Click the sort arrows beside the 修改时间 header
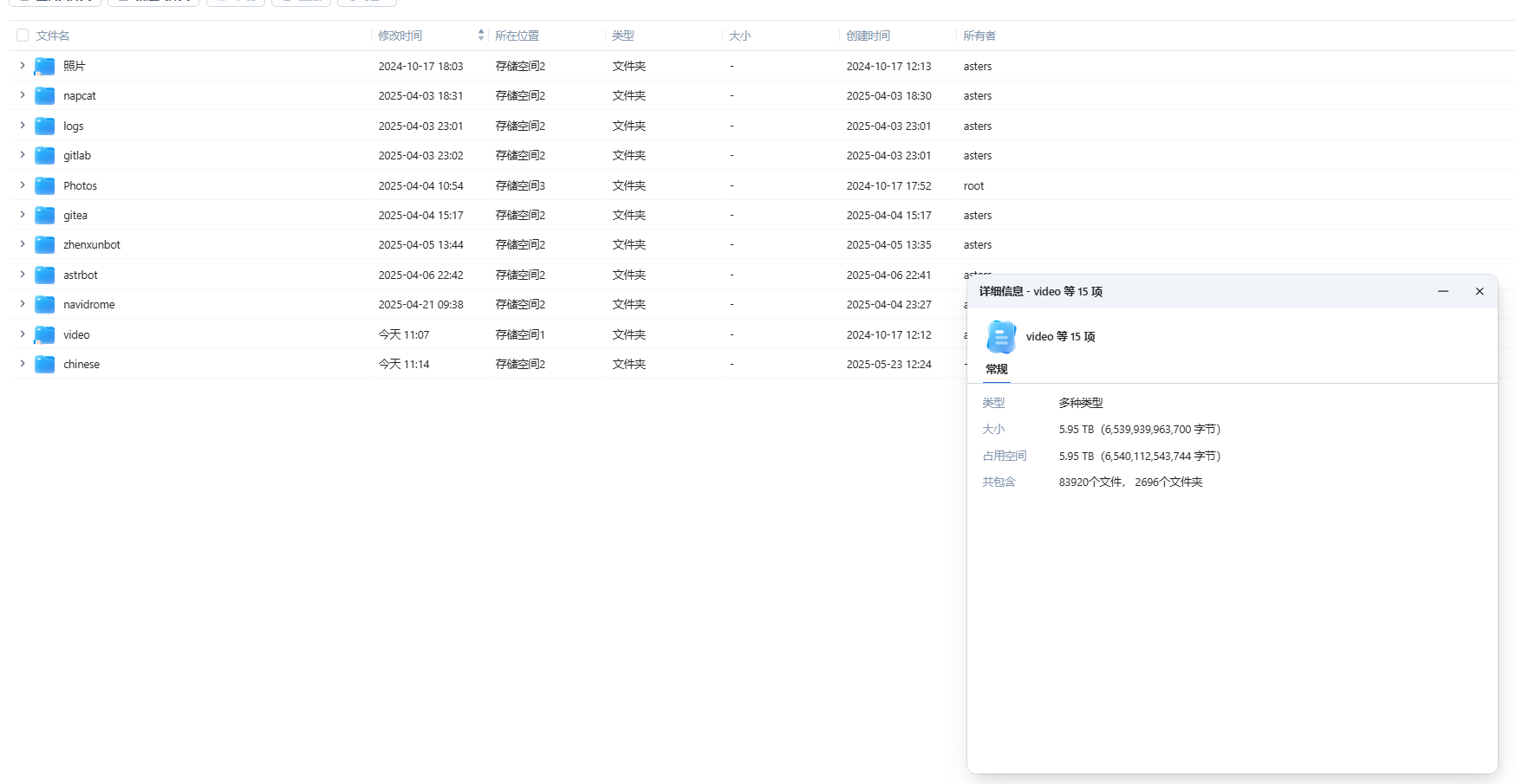The image size is (1516, 784). (481, 35)
